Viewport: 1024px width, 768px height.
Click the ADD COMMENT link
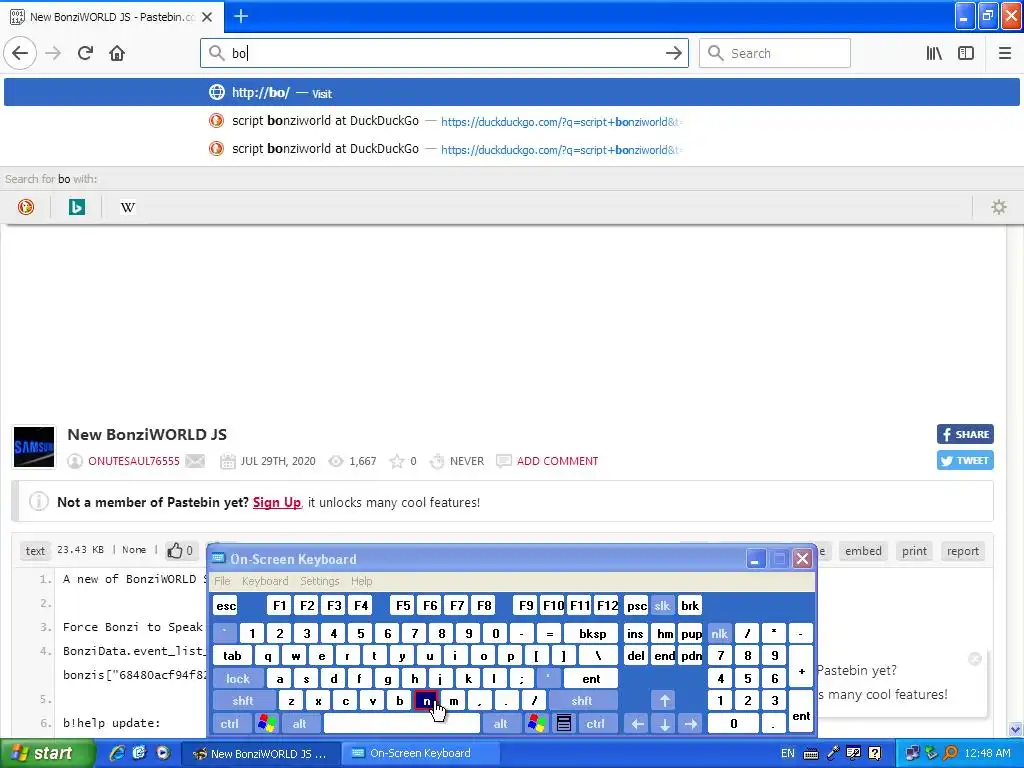[x=557, y=461]
